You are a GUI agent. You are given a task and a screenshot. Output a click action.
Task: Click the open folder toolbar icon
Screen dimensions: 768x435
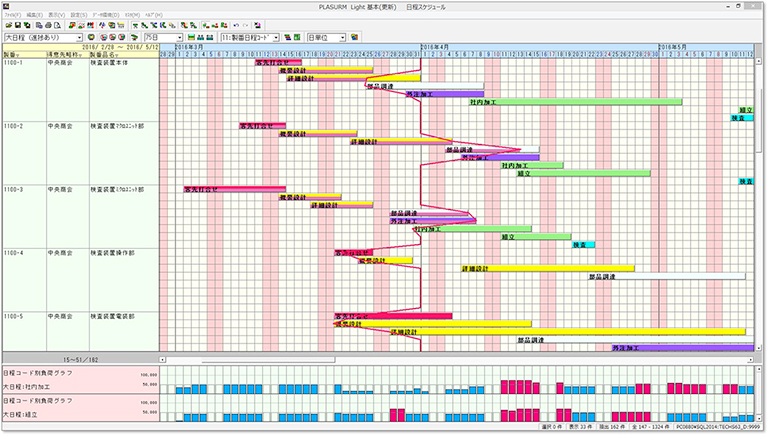(7, 26)
